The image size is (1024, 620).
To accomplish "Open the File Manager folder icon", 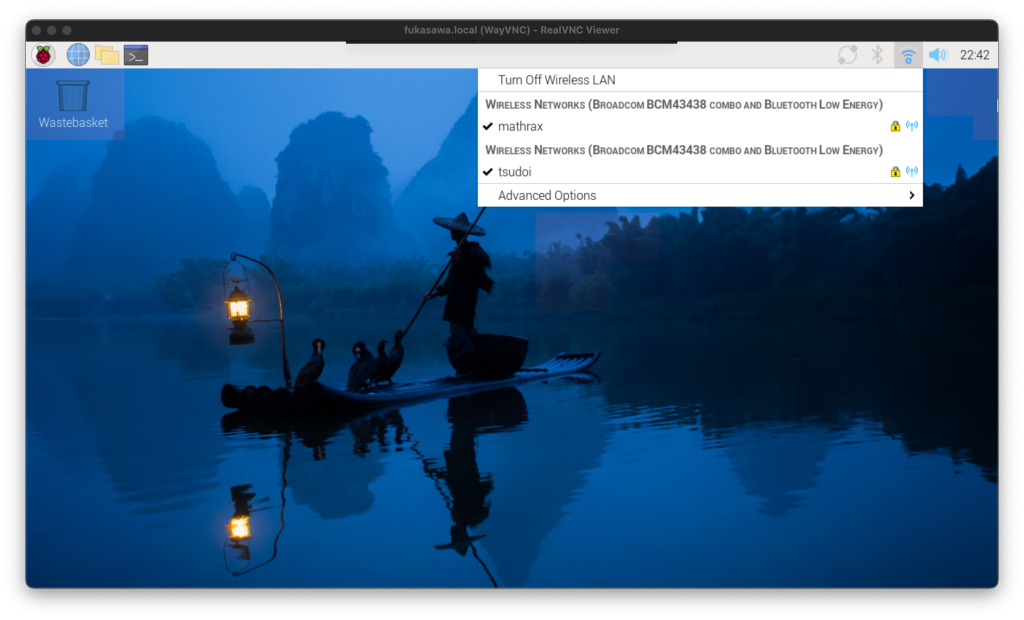I will point(107,55).
